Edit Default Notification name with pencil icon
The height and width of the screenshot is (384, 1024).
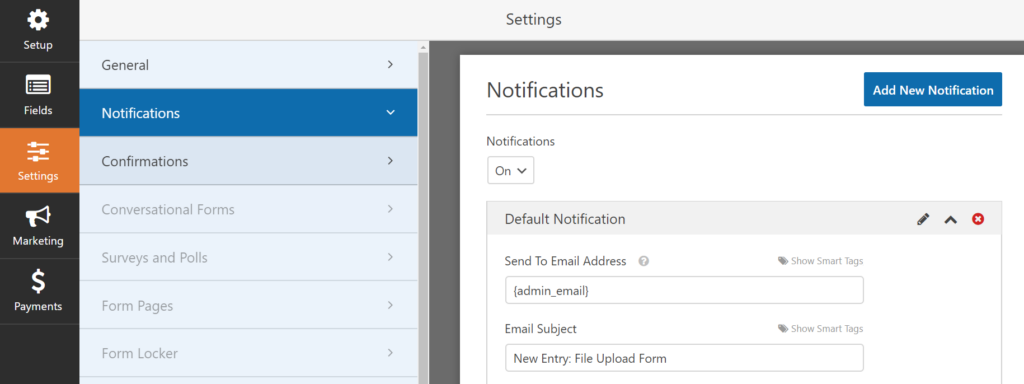tap(923, 219)
